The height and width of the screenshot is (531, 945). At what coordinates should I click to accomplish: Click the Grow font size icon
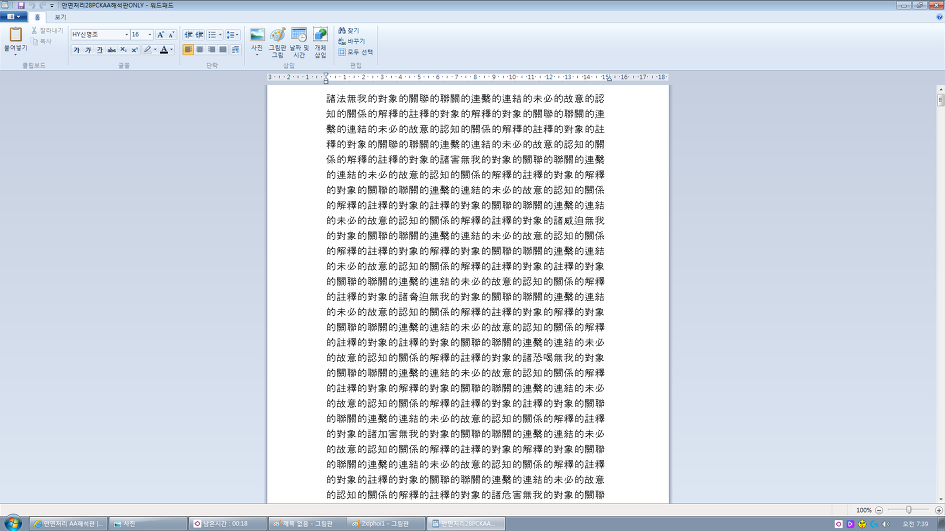(x=160, y=35)
